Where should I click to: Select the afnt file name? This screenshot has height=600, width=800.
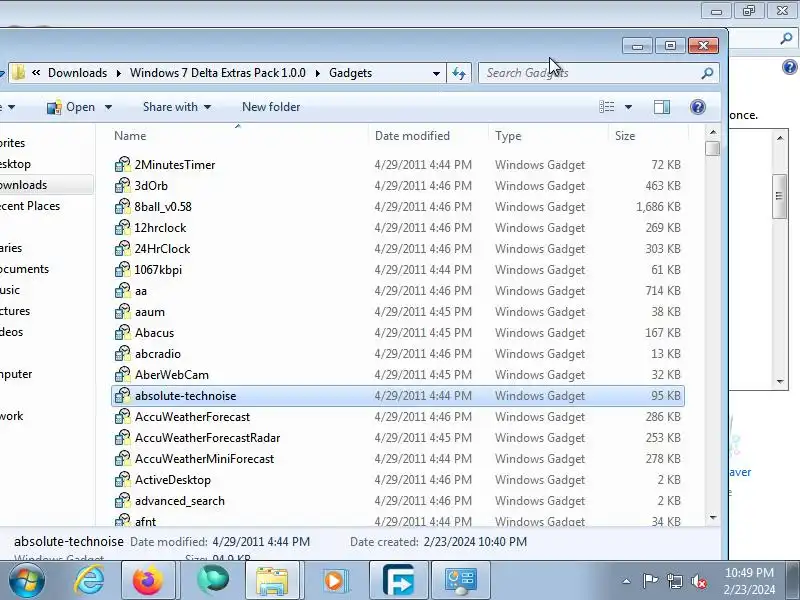click(x=145, y=521)
